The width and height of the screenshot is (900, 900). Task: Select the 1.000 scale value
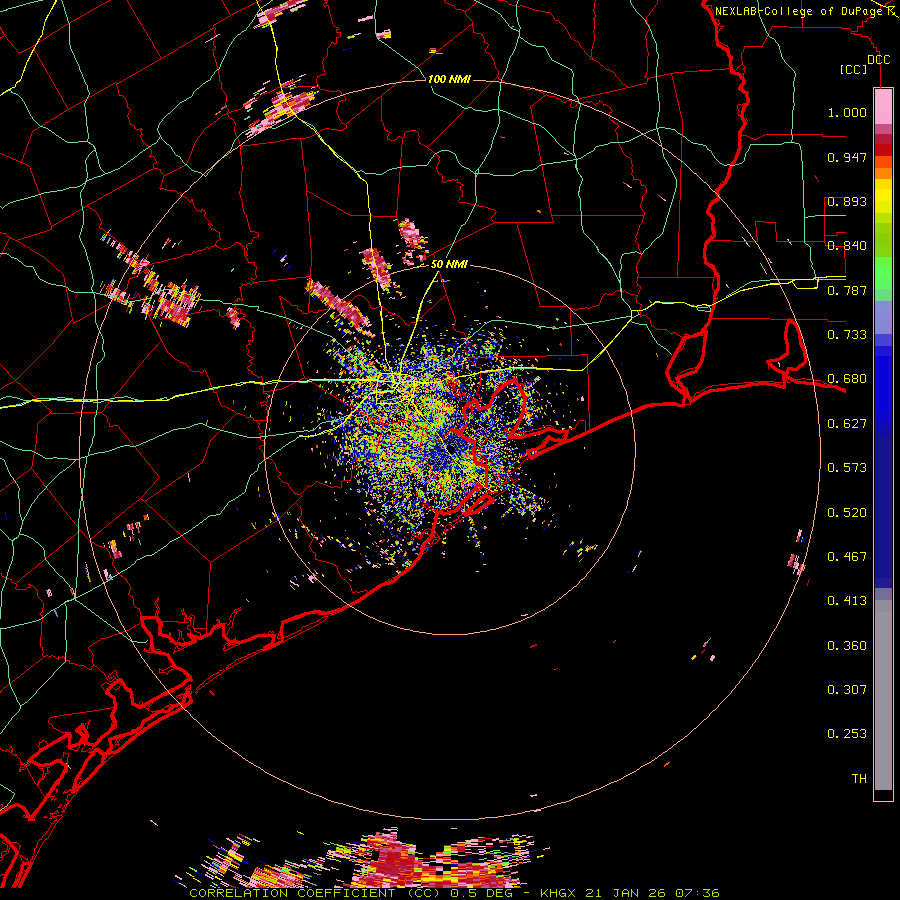point(847,112)
